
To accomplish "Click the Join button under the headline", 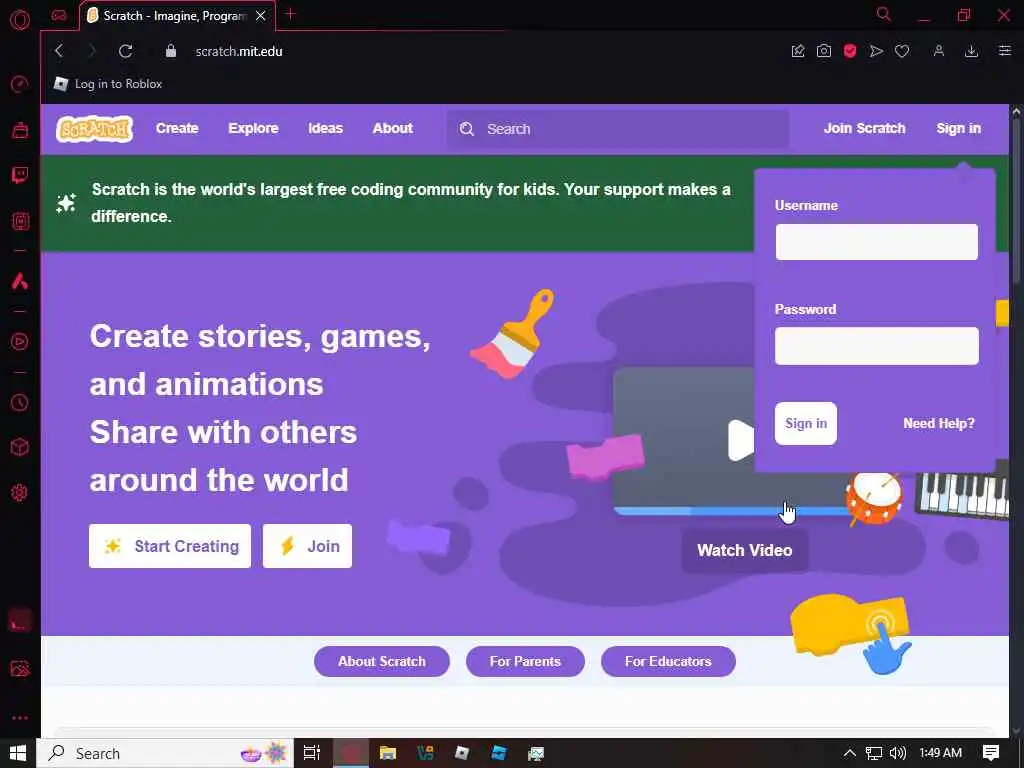I will click(308, 546).
